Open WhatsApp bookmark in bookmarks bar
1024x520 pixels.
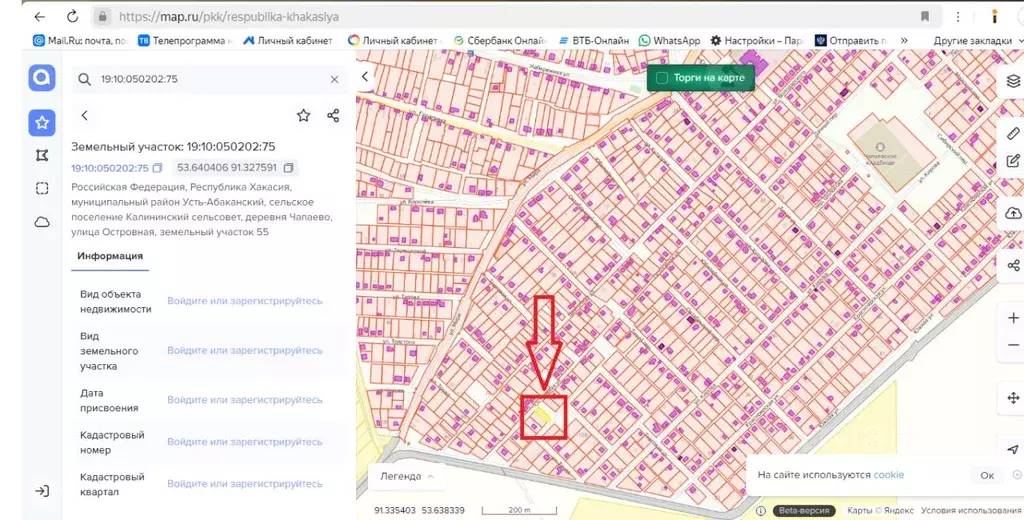pyautogui.click(x=669, y=40)
